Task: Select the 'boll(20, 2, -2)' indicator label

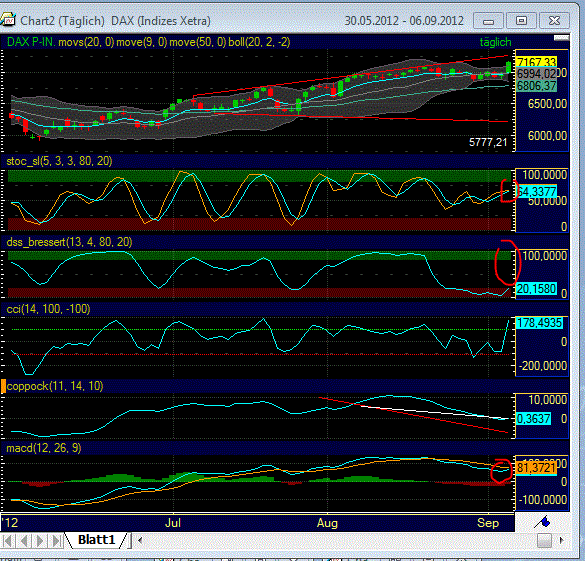Action: (259, 42)
